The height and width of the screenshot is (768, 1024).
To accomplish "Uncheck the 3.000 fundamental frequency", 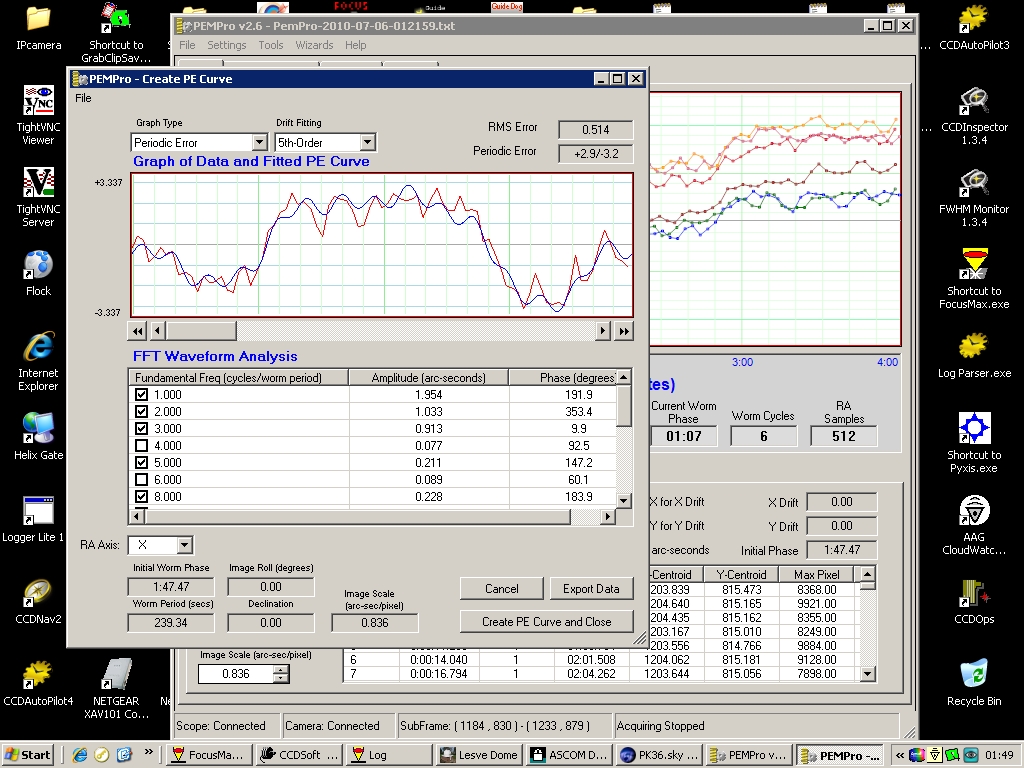I will point(141,428).
